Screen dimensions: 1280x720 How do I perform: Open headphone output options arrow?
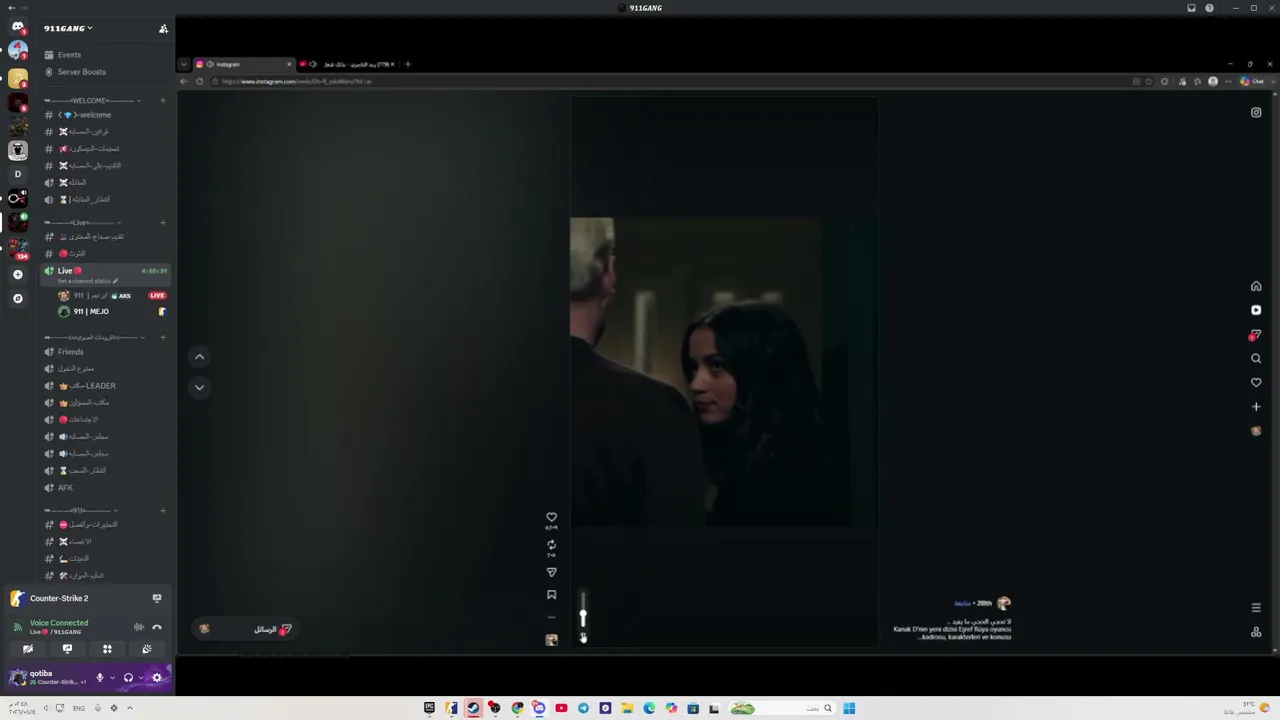[x=141, y=678]
